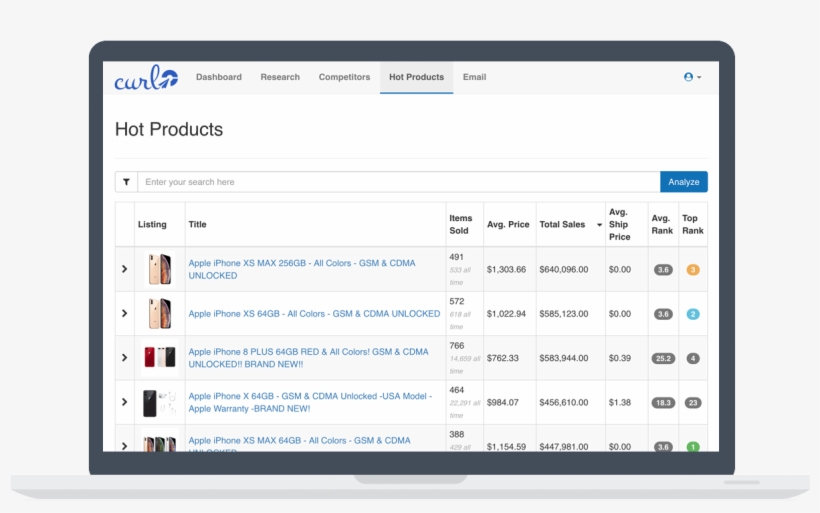Open iPhone XS 64GB listing link

tap(314, 314)
